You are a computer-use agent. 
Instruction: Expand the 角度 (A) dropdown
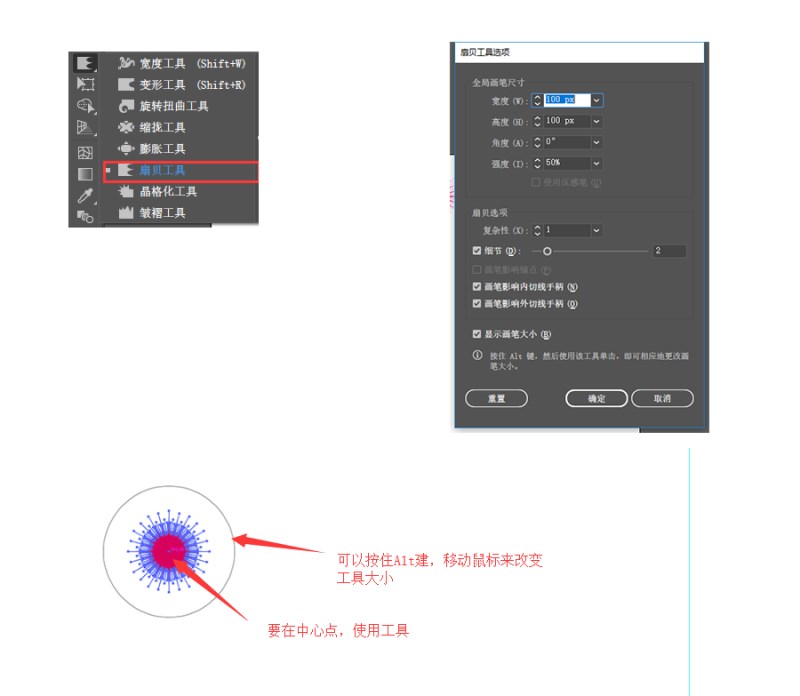(x=596, y=142)
